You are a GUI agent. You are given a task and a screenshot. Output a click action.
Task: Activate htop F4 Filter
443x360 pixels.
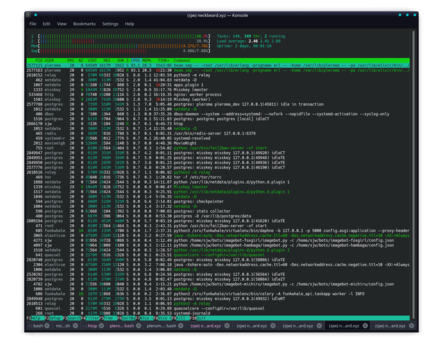[90, 318]
